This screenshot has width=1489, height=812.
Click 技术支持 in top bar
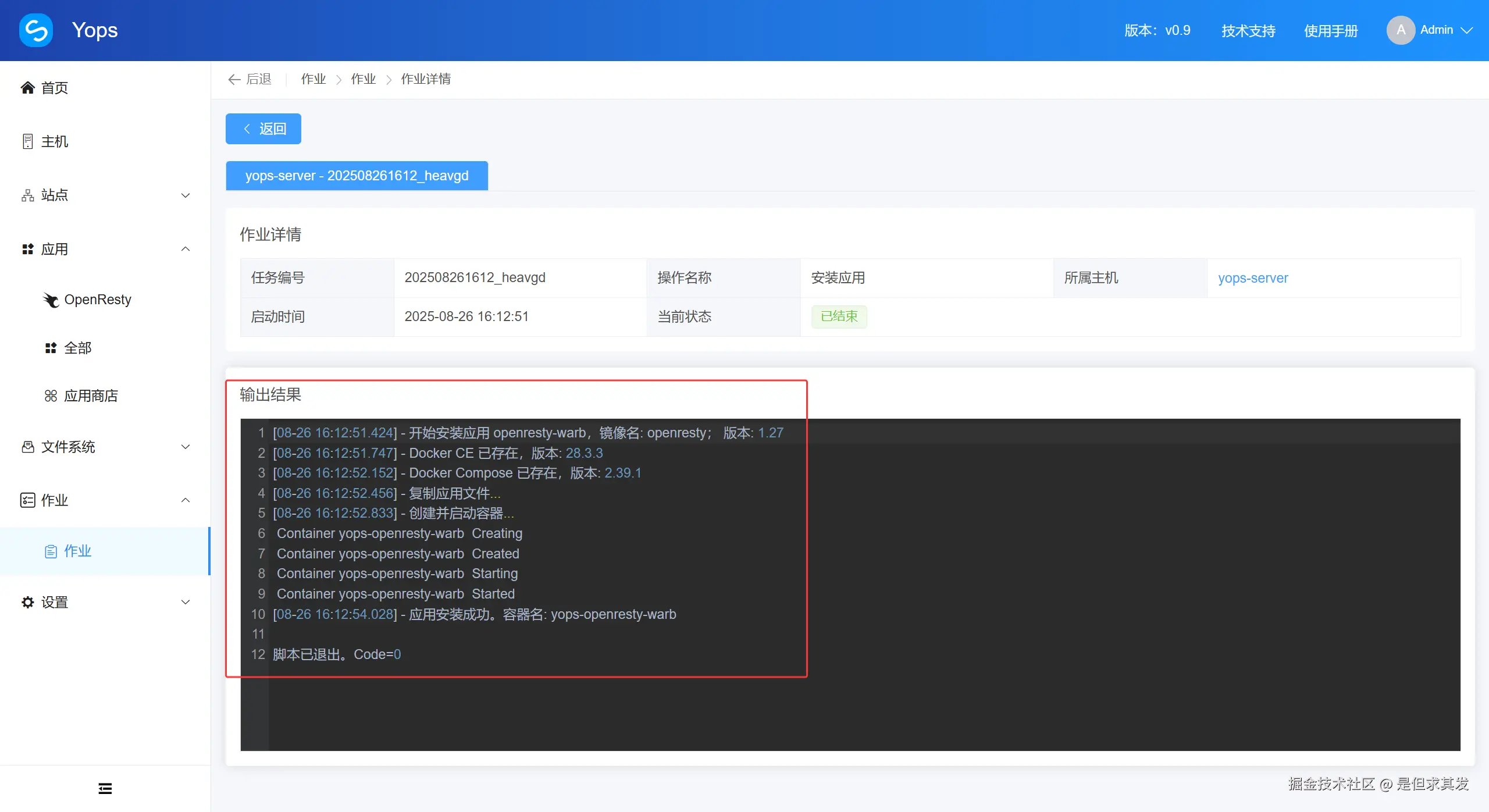coord(1248,30)
